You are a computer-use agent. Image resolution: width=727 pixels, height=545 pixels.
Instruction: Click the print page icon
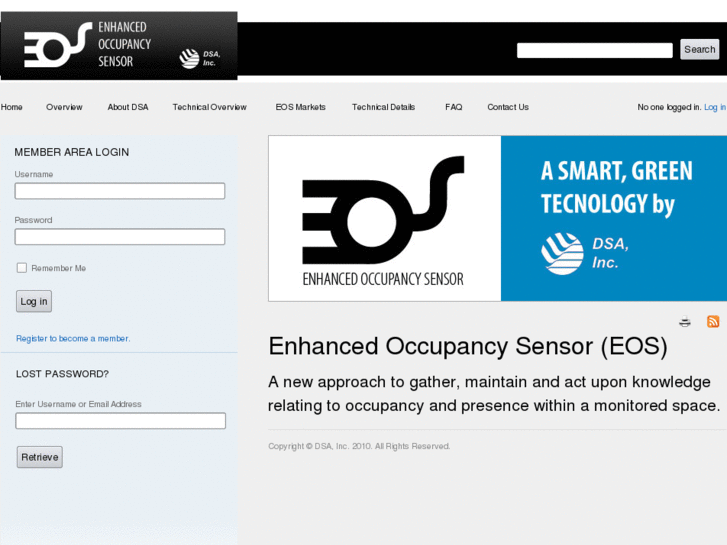click(685, 321)
